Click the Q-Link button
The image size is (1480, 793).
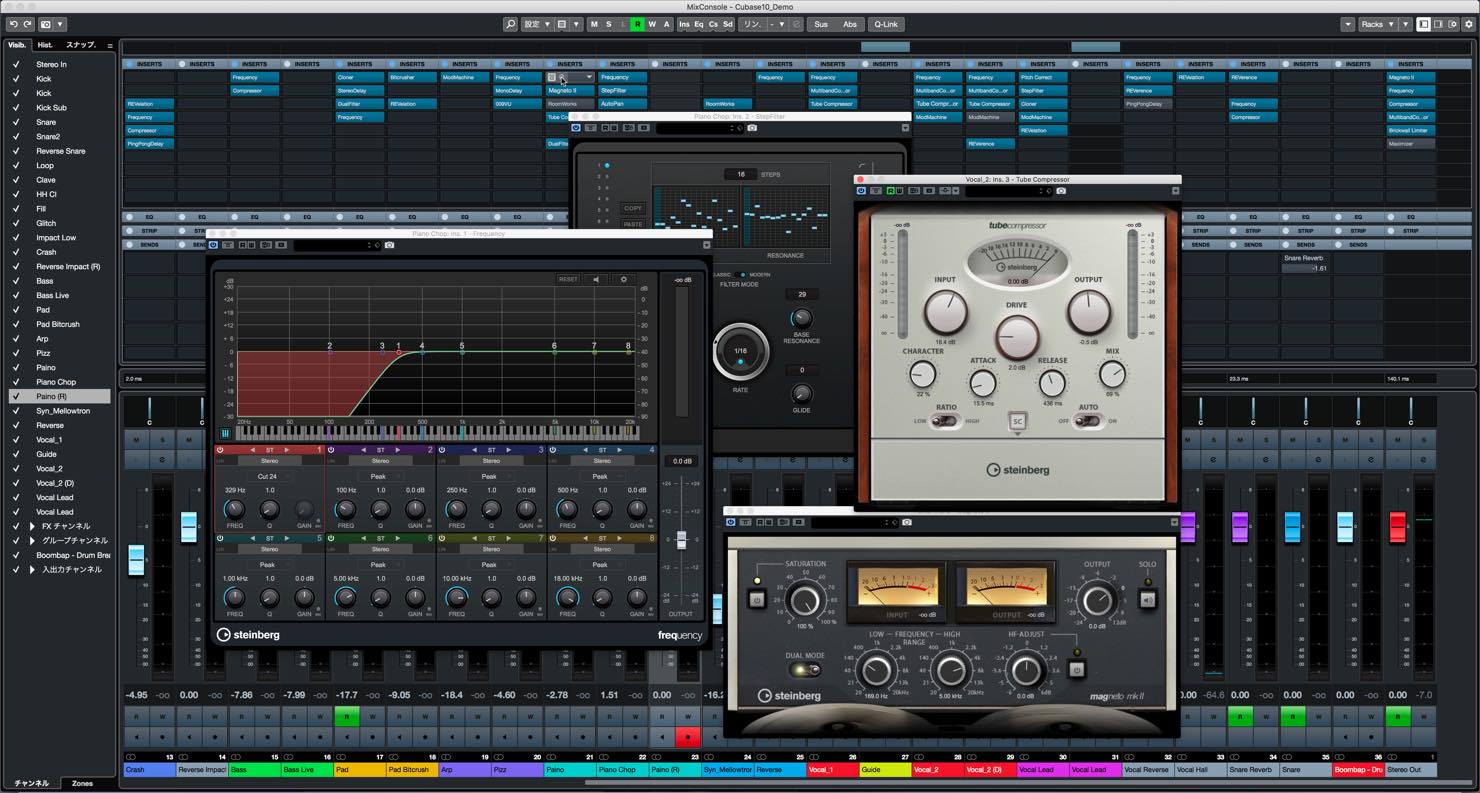885,24
